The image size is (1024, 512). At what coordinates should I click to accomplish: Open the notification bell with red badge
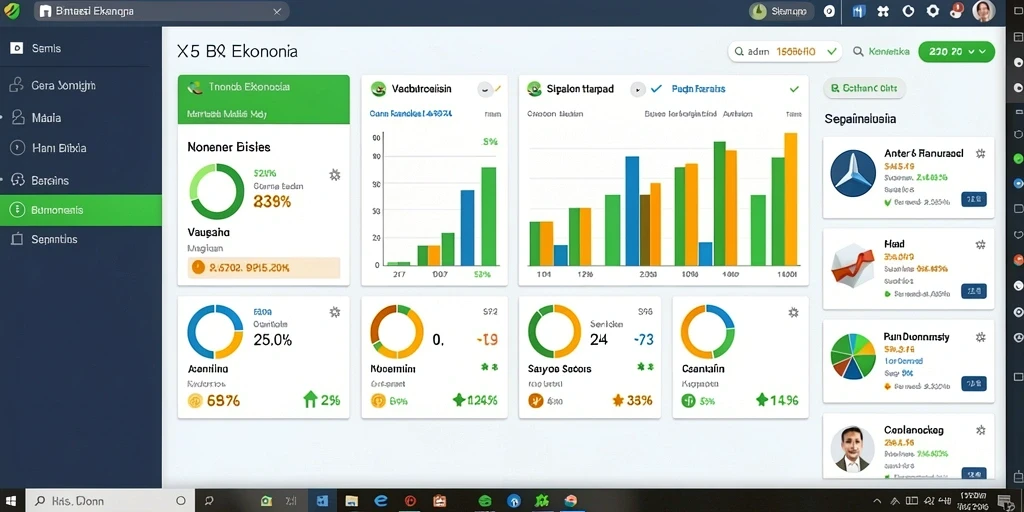pyautogui.click(x=957, y=10)
